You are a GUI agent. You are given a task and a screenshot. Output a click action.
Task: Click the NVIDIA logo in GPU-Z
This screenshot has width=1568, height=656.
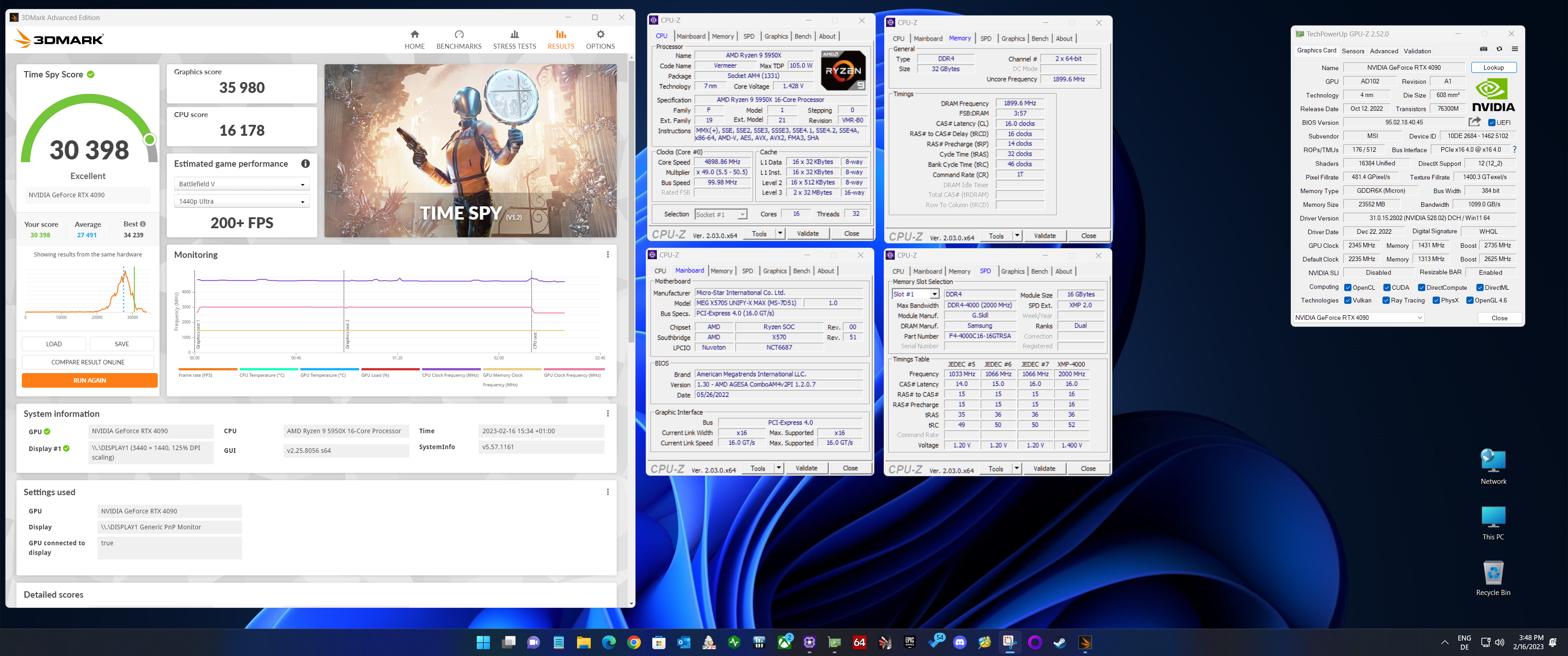tap(1493, 95)
